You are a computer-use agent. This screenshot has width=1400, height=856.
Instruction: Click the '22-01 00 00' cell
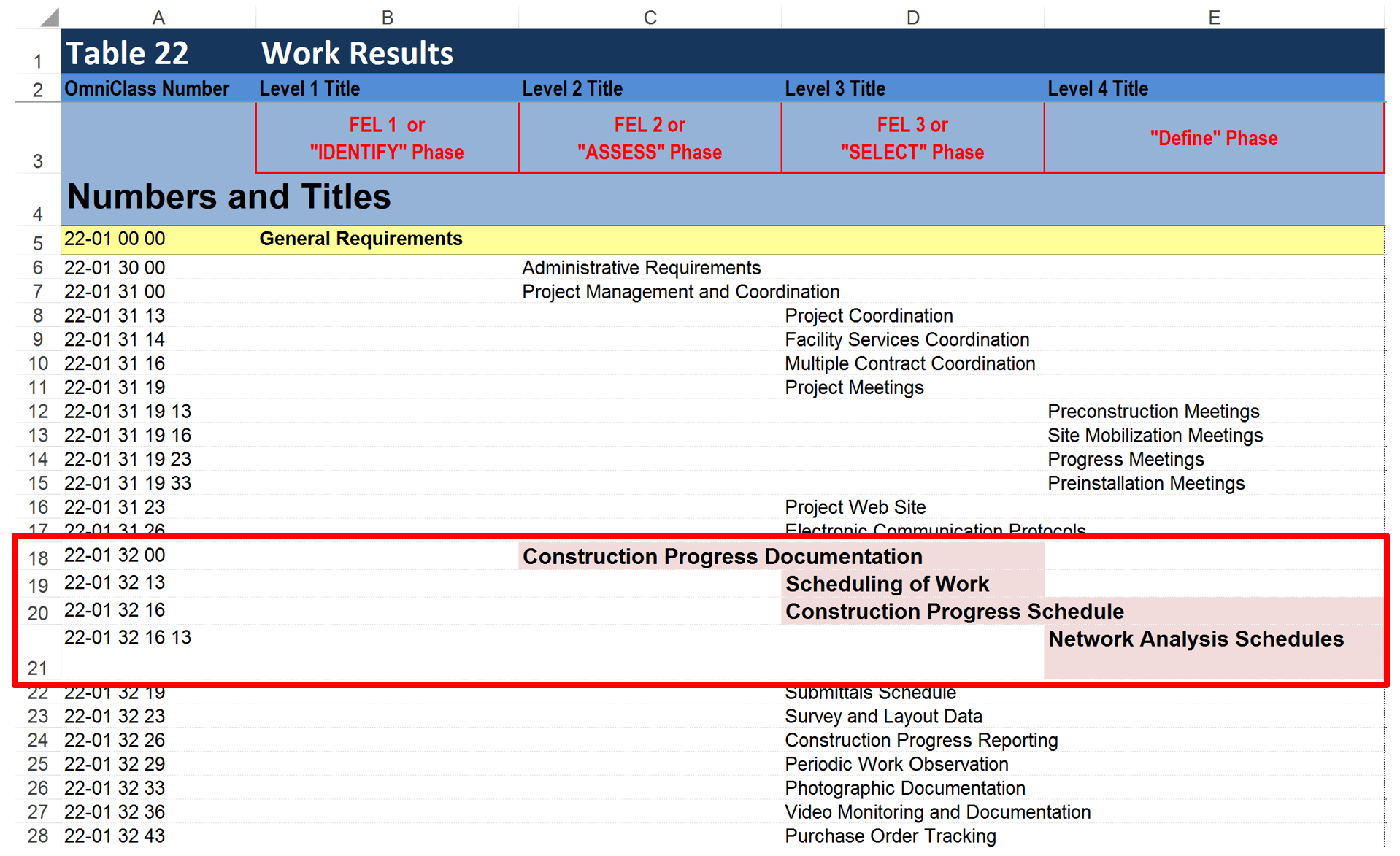[158, 239]
